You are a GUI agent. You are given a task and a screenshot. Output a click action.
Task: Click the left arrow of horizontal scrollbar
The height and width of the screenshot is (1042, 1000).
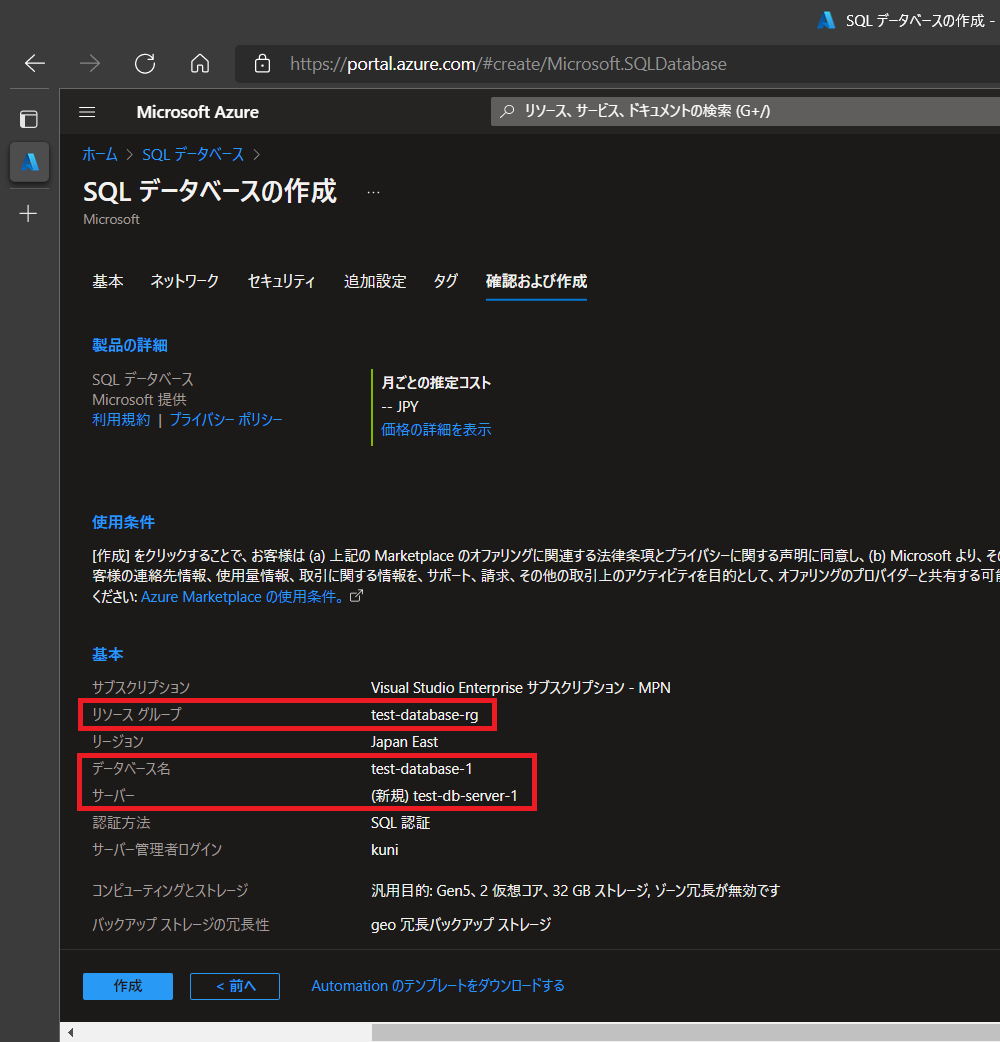[x=70, y=1032]
